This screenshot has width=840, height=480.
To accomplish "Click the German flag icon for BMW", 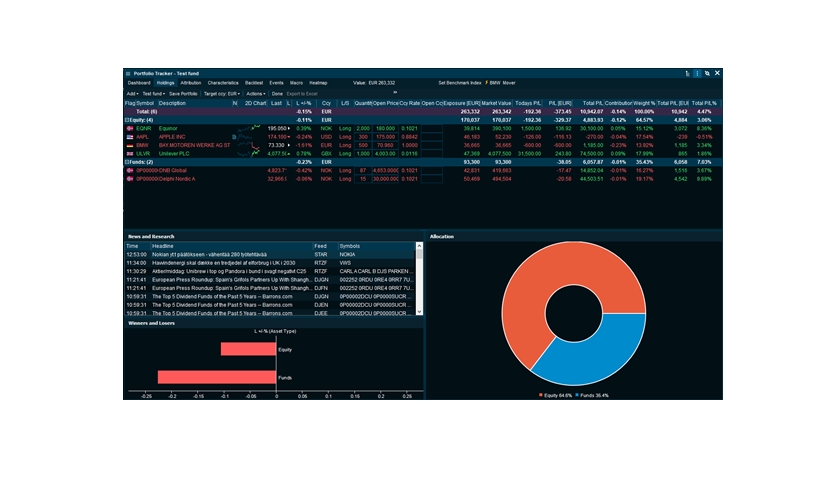I will pyautogui.click(x=129, y=145).
